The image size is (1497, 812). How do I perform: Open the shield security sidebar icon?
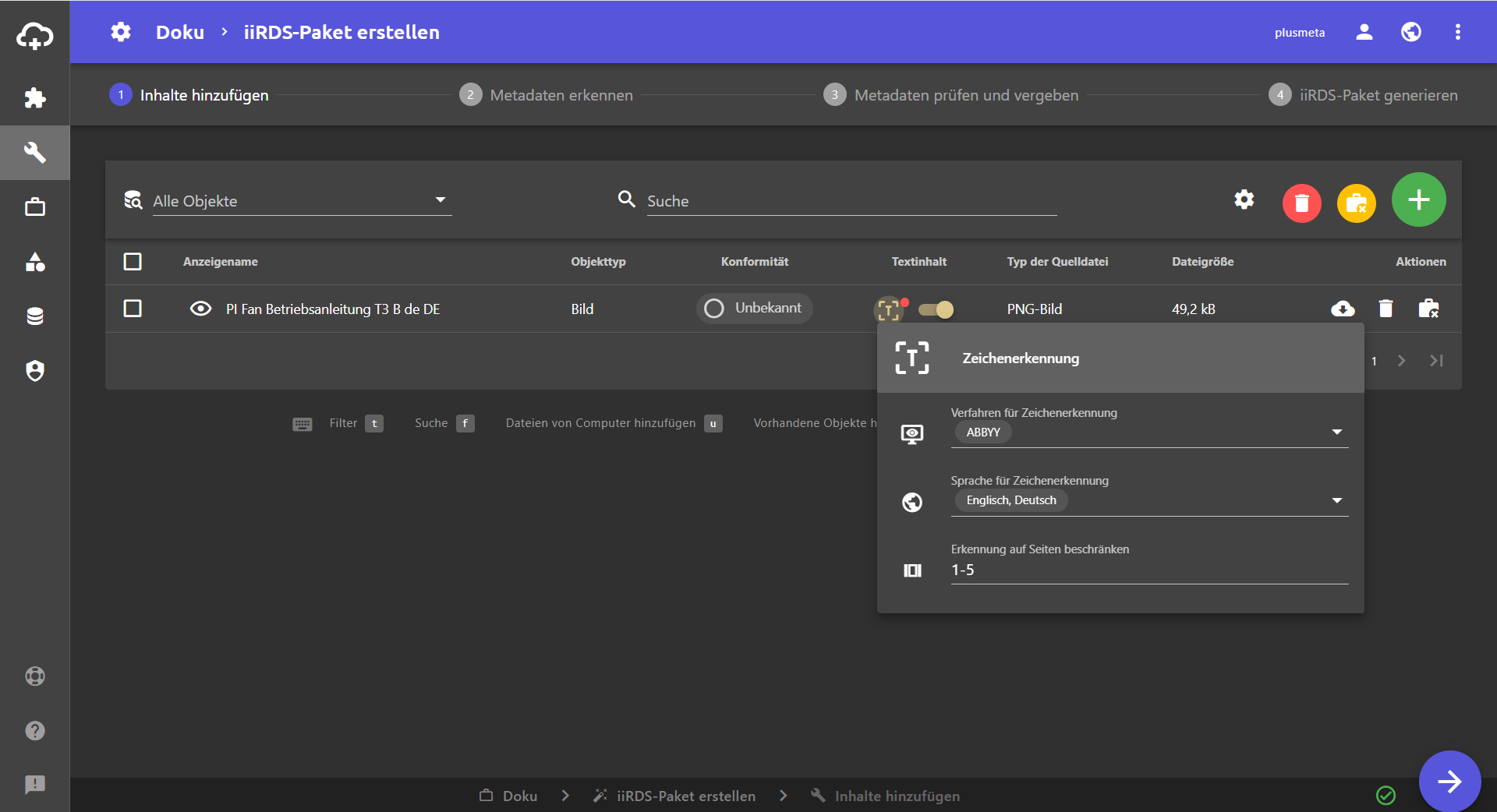pos(35,371)
